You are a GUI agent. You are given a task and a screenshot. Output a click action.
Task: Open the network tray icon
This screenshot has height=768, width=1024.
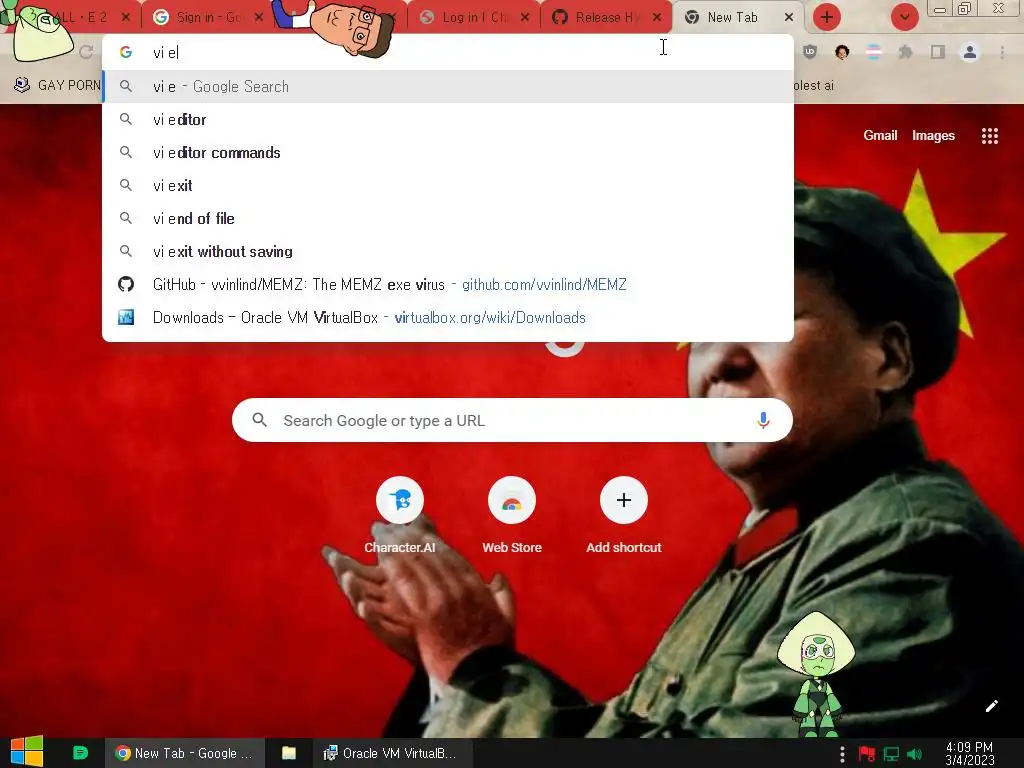click(x=891, y=754)
